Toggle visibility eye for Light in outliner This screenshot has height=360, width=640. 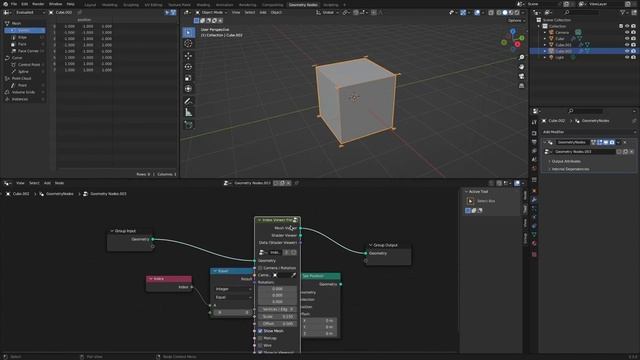coord(627,58)
